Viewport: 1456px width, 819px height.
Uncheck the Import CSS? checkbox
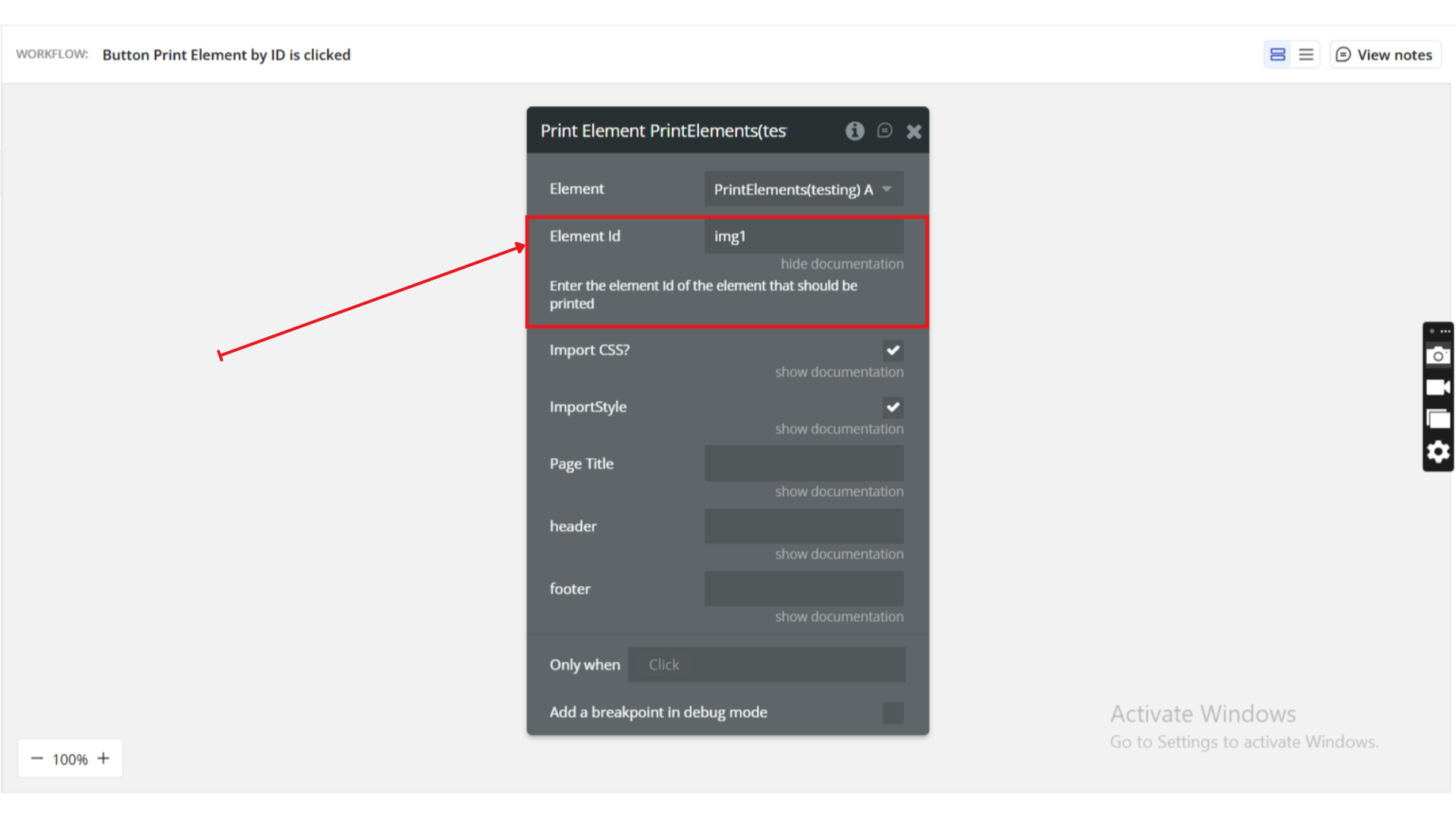[893, 350]
